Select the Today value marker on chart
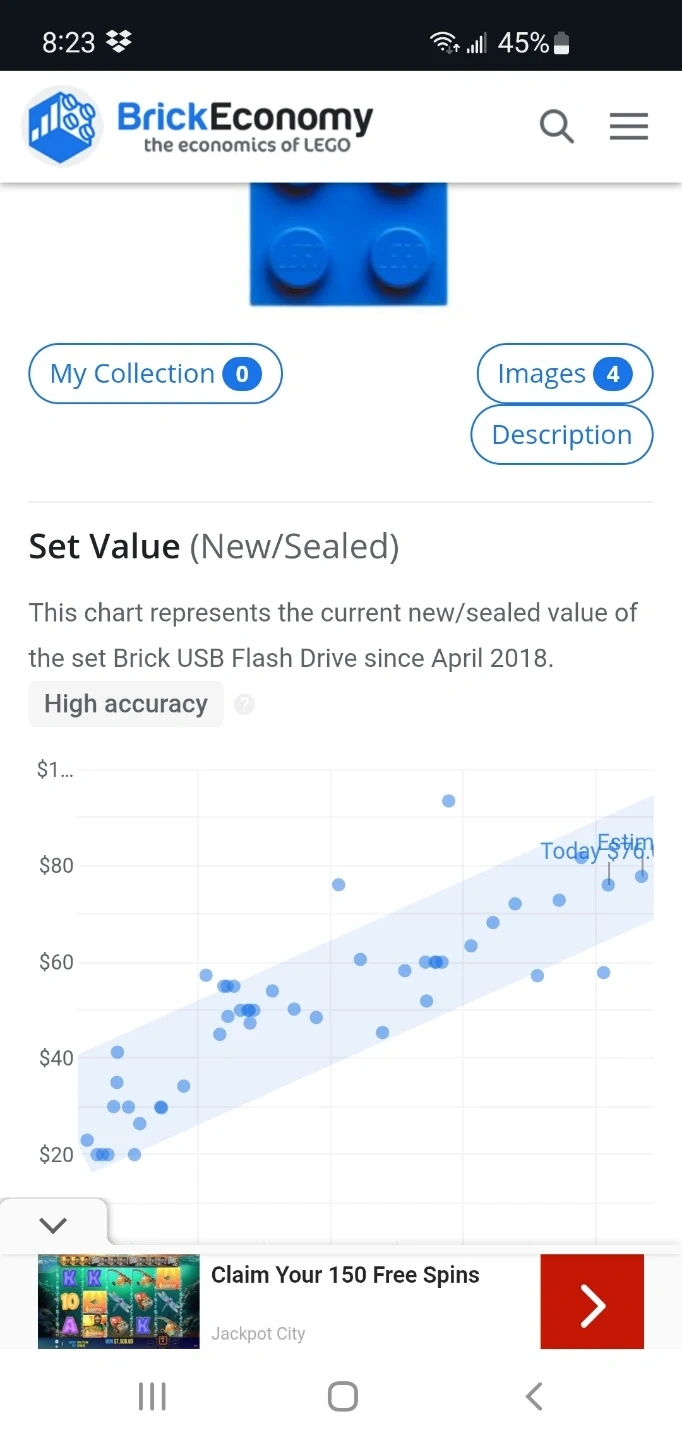Image resolution: width=682 pixels, height=1440 pixels. (x=608, y=884)
